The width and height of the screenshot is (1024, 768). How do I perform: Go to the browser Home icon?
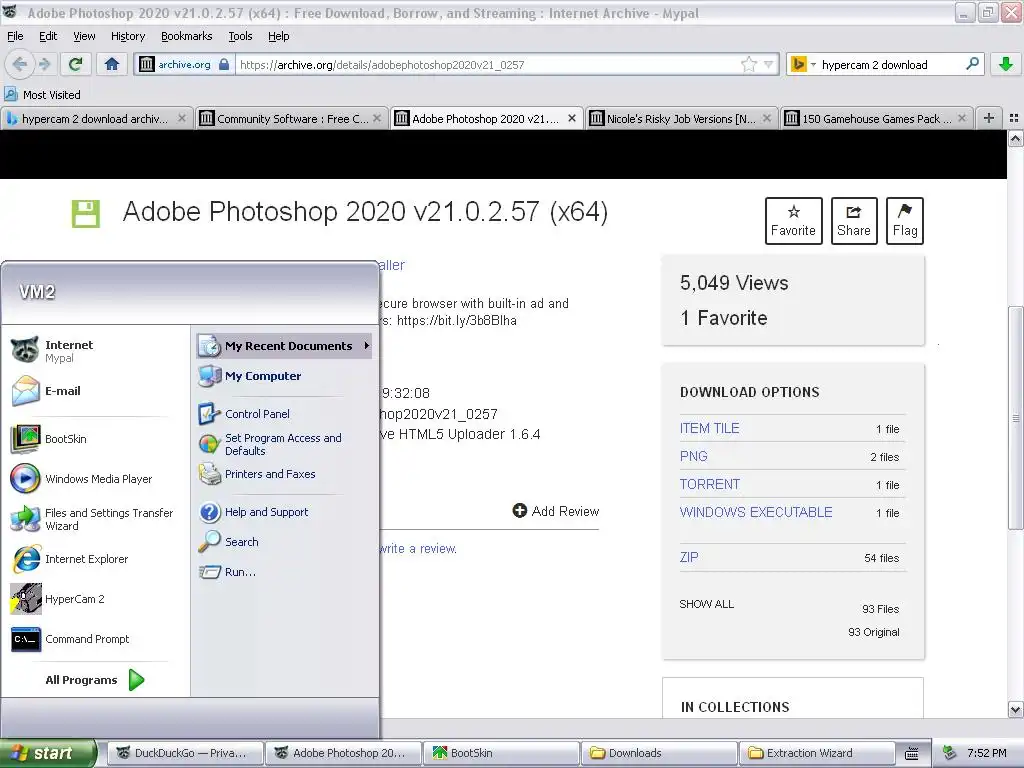pos(112,64)
